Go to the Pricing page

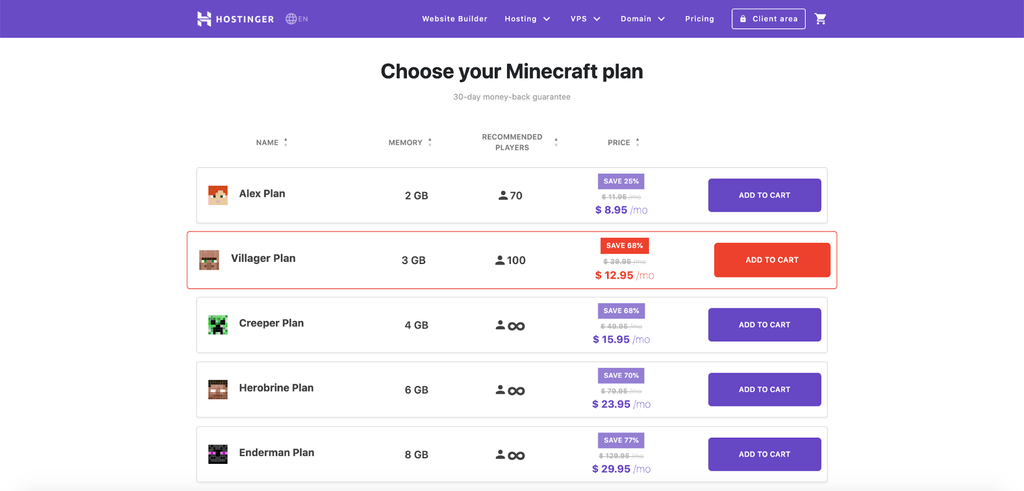[700, 19]
